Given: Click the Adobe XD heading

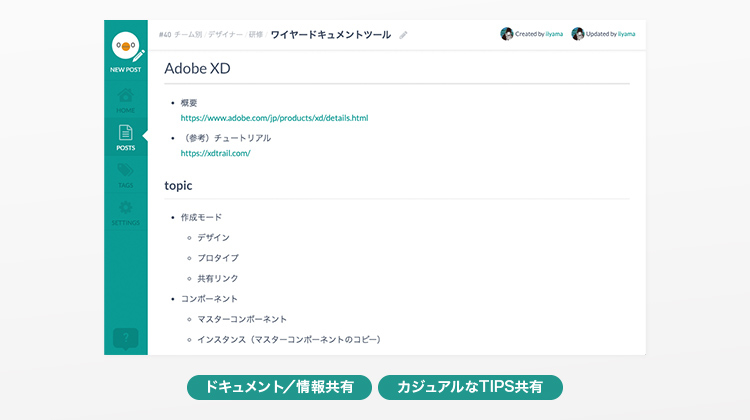Looking at the screenshot, I should pos(197,68).
